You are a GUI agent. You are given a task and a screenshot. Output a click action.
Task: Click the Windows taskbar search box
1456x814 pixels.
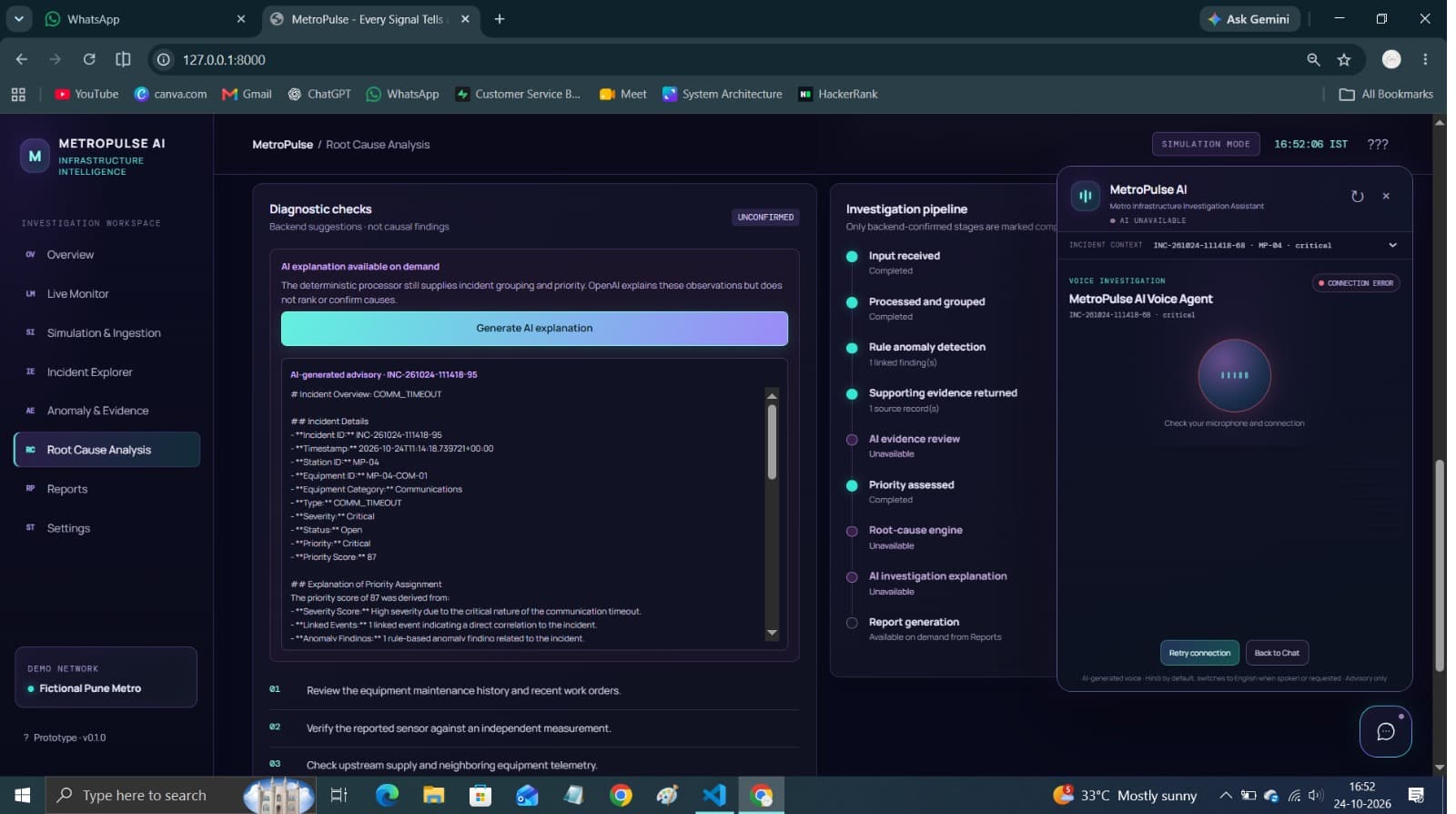click(182, 795)
